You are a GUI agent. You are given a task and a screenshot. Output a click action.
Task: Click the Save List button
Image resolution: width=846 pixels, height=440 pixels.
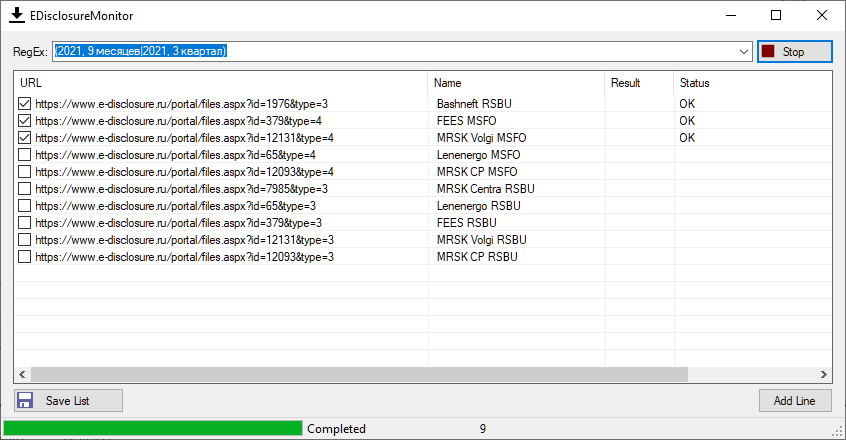click(69, 401)
